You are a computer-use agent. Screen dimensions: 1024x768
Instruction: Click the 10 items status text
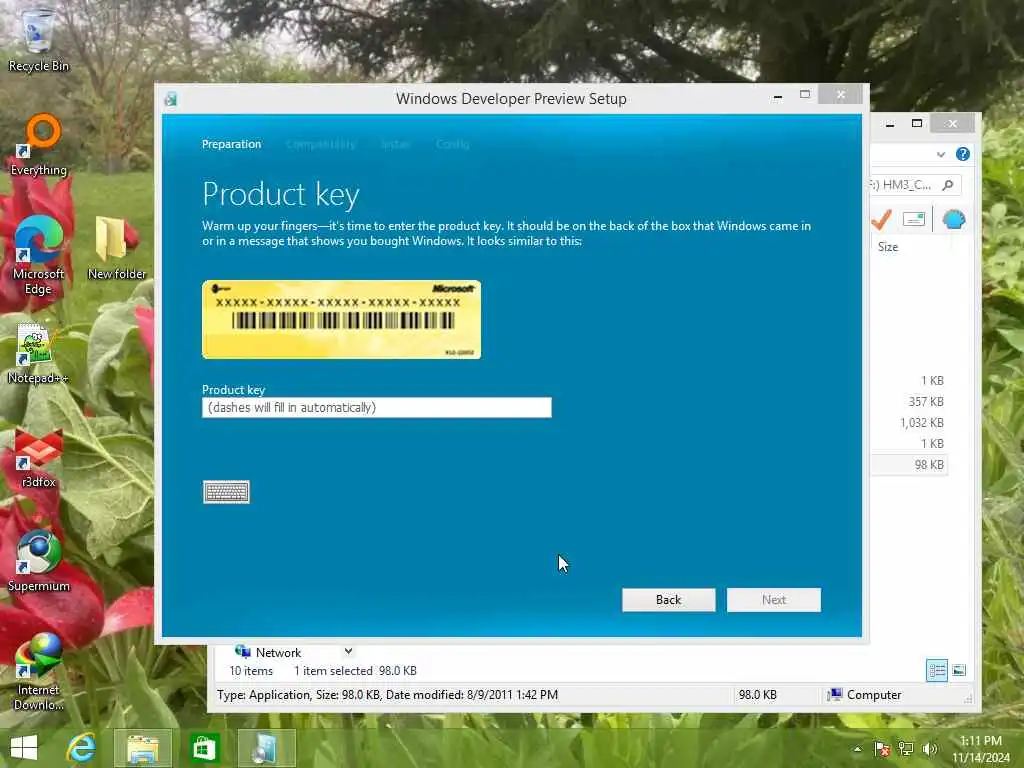click(251, 671)
